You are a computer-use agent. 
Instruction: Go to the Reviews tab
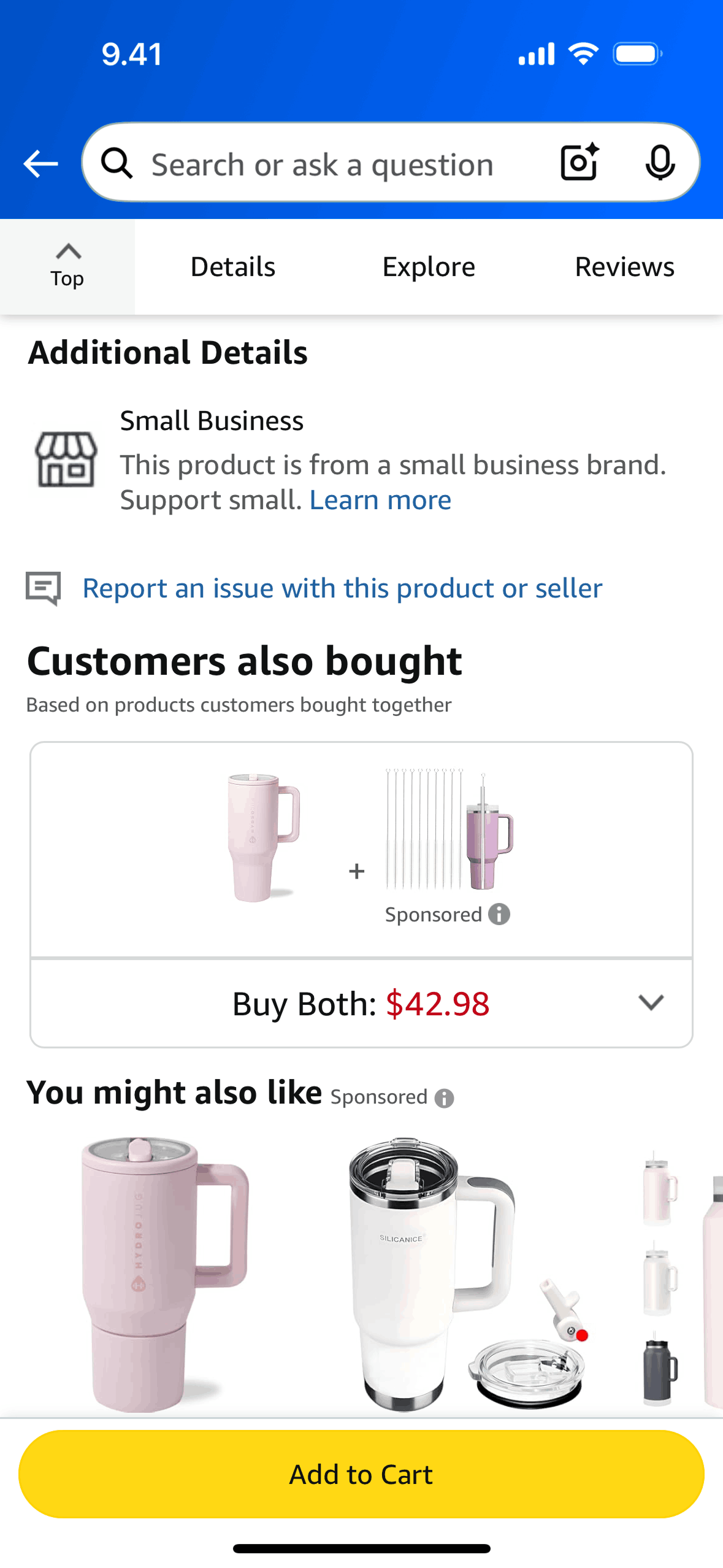(624, 267)
